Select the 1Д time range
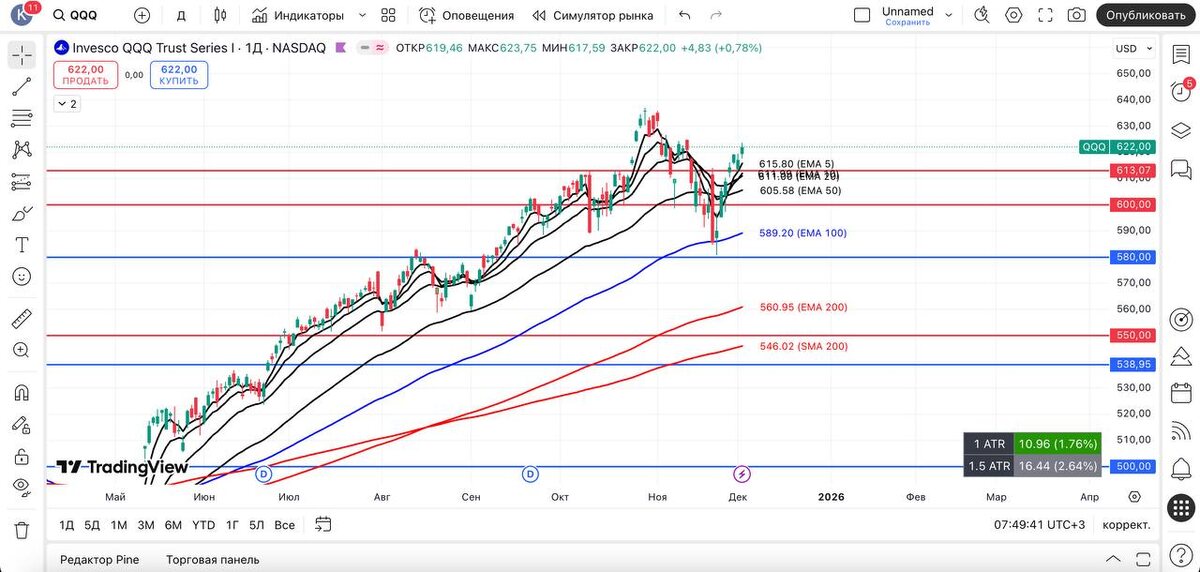The image size is (1200, 572). pos(66,525)
